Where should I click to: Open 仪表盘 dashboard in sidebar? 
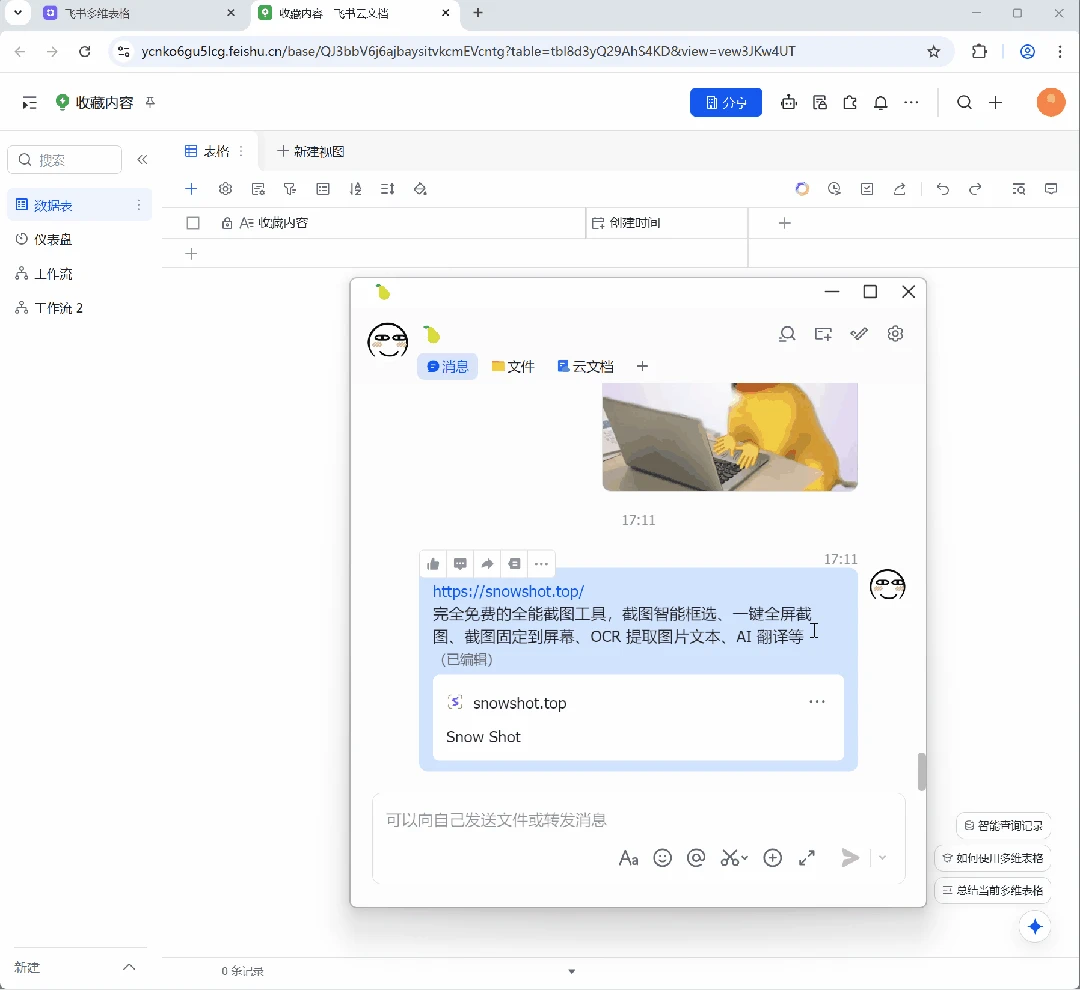click(79, 239)
